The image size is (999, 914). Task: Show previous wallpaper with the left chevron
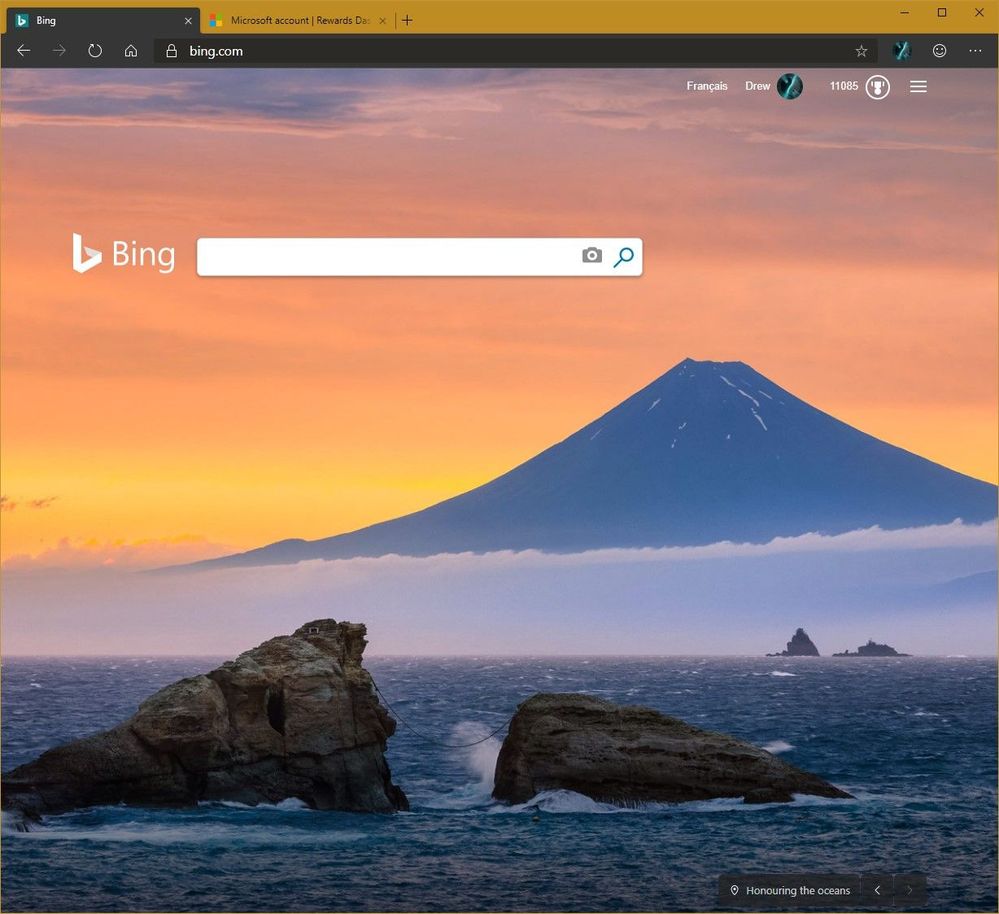point(877,890)
